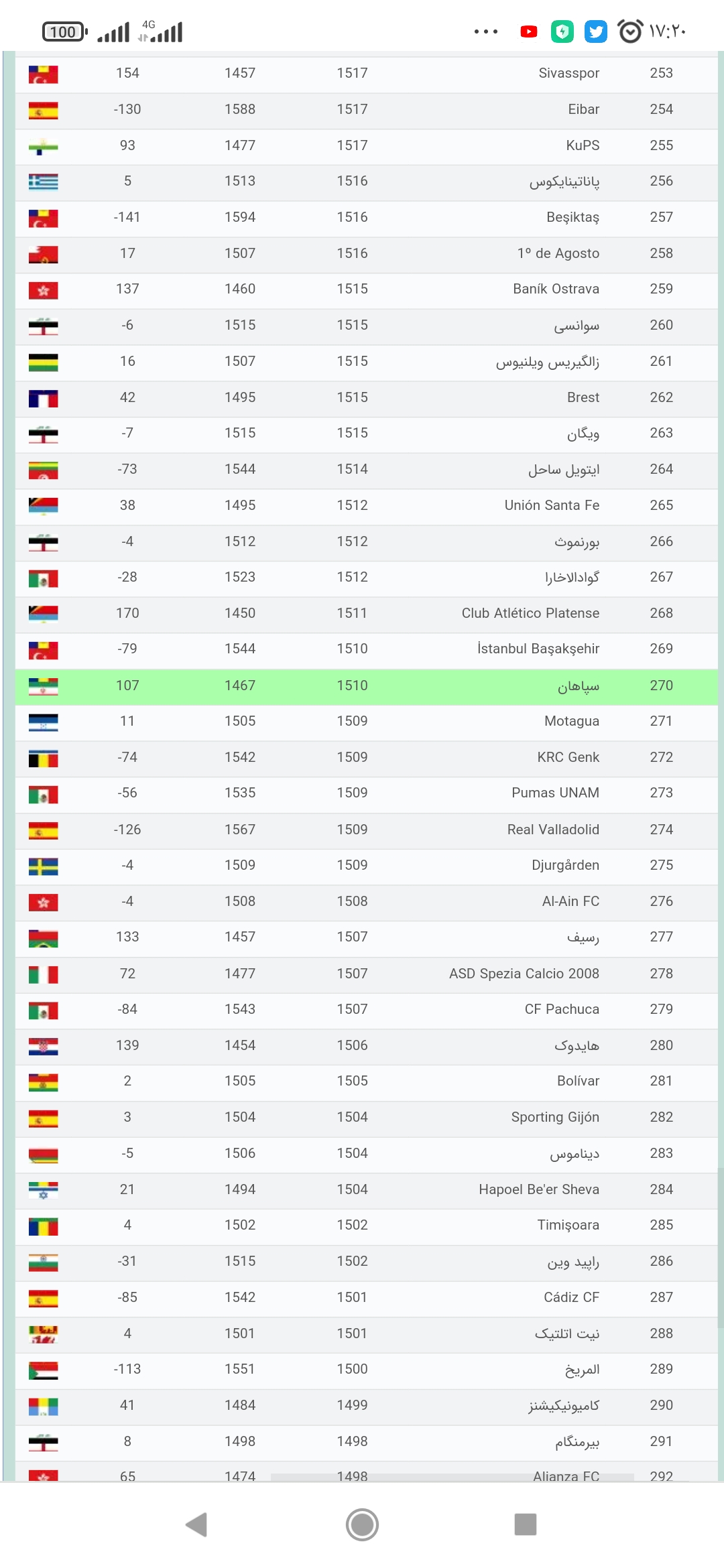Tap the Twitter notification icon
Viewport: 724px width, 1568px height.
[595, 31]
